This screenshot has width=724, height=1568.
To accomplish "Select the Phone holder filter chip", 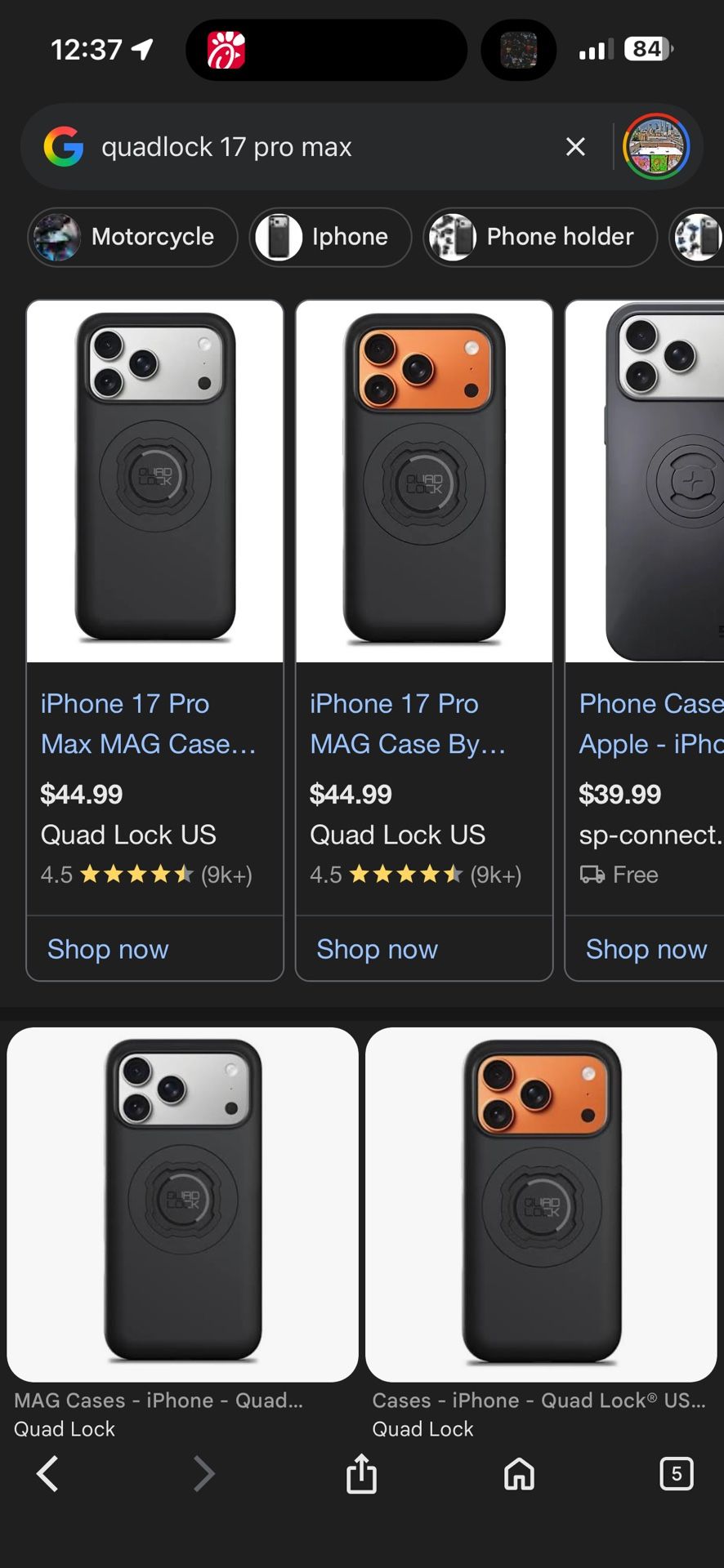I will click(x=540, y=237).
